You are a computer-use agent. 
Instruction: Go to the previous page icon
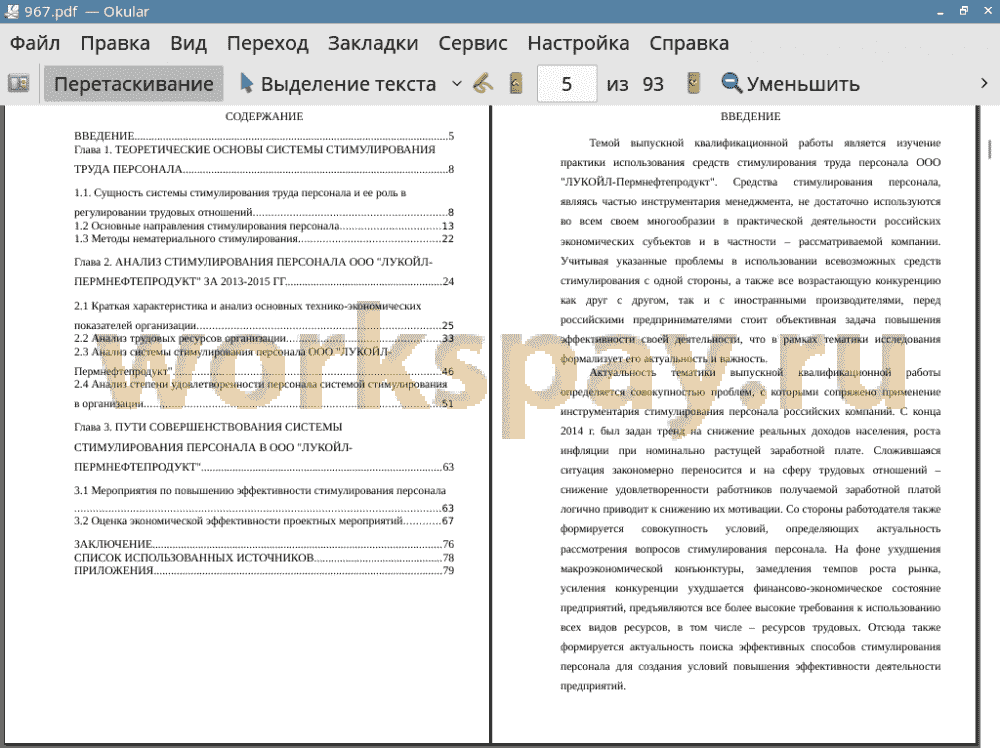516,84
